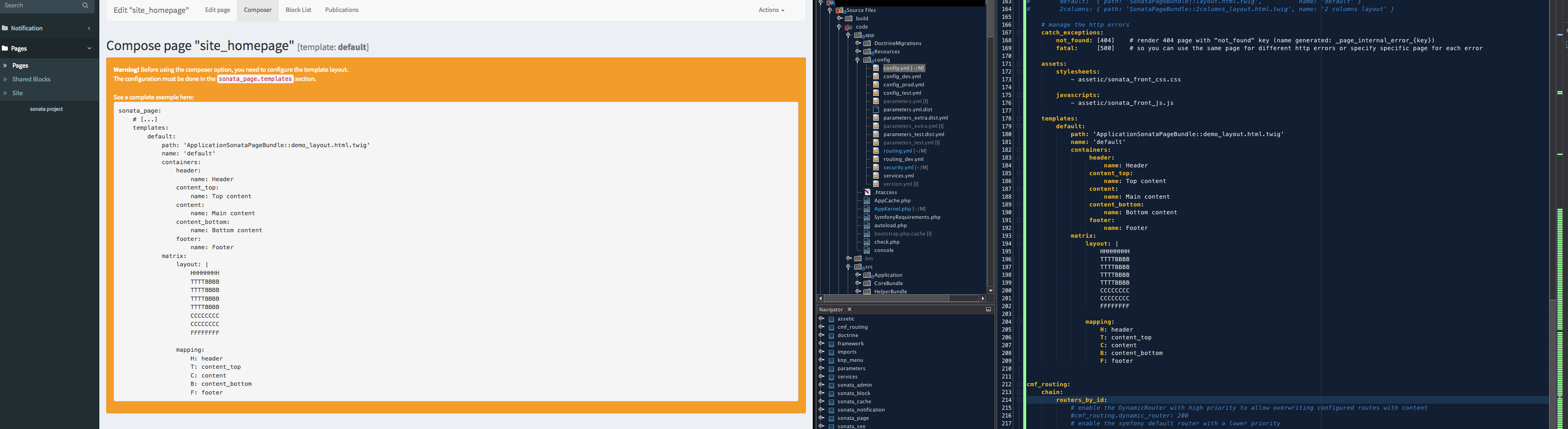Open the .htaccess file icon
Viewport: 1568px width, 429px height.
click(x=867, y=192)
